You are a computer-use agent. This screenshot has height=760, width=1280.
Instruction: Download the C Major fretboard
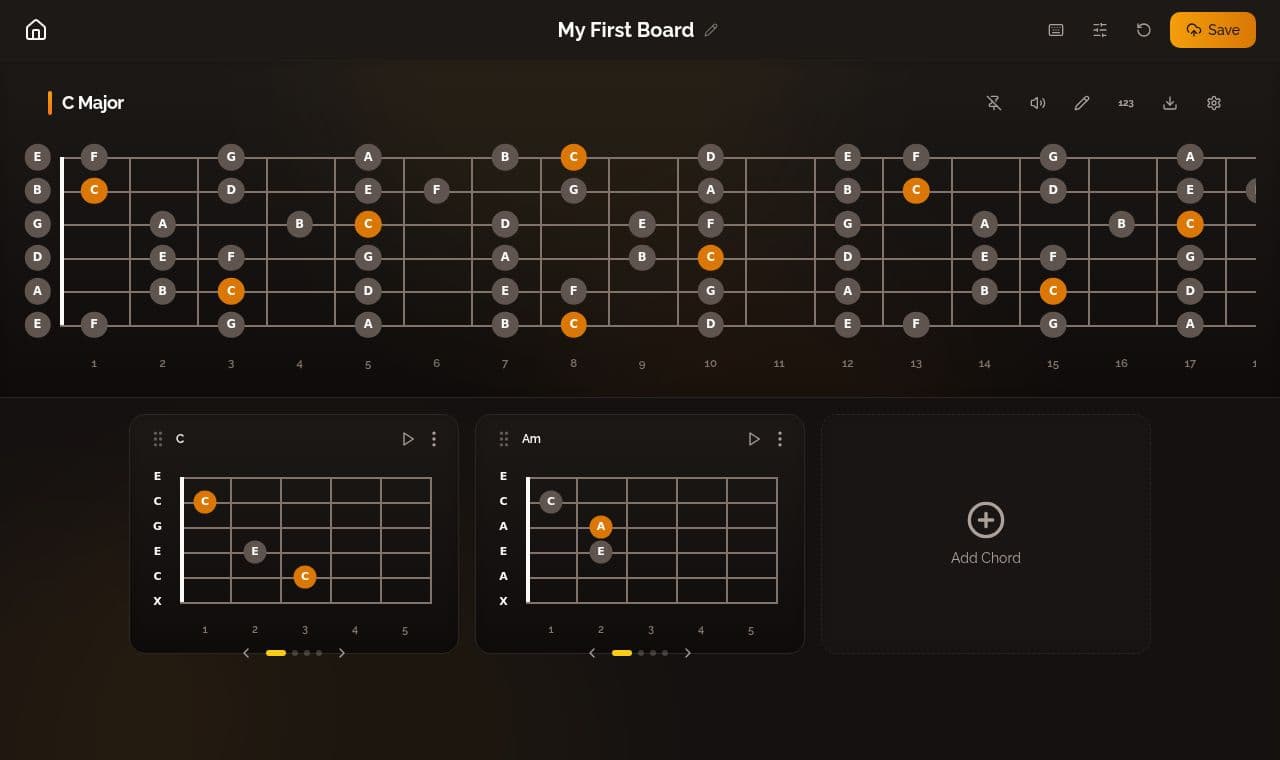coord(1170,103)
